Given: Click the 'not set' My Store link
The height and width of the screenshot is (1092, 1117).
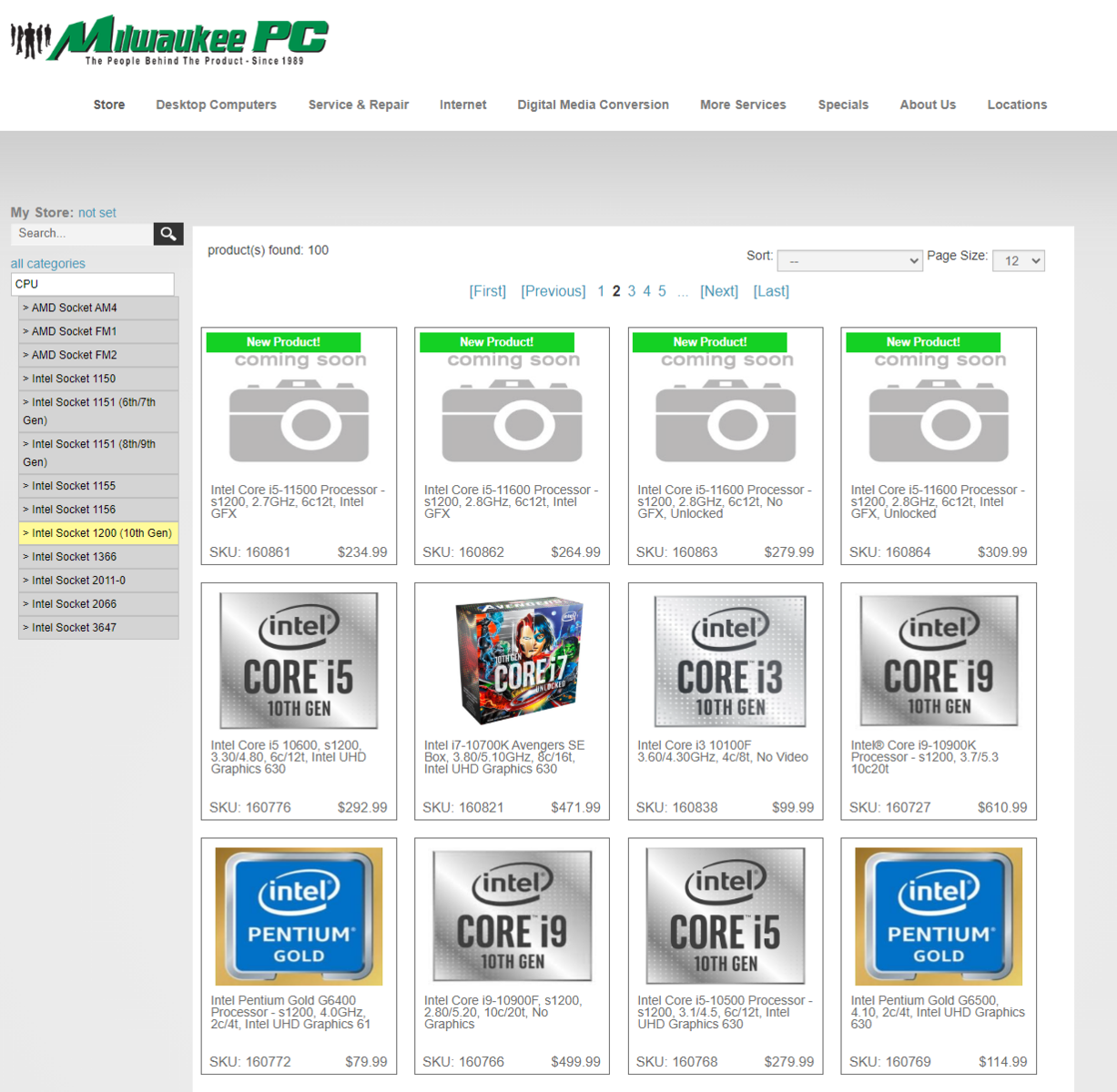Looking at the screenshot, I should click(96, 213).
